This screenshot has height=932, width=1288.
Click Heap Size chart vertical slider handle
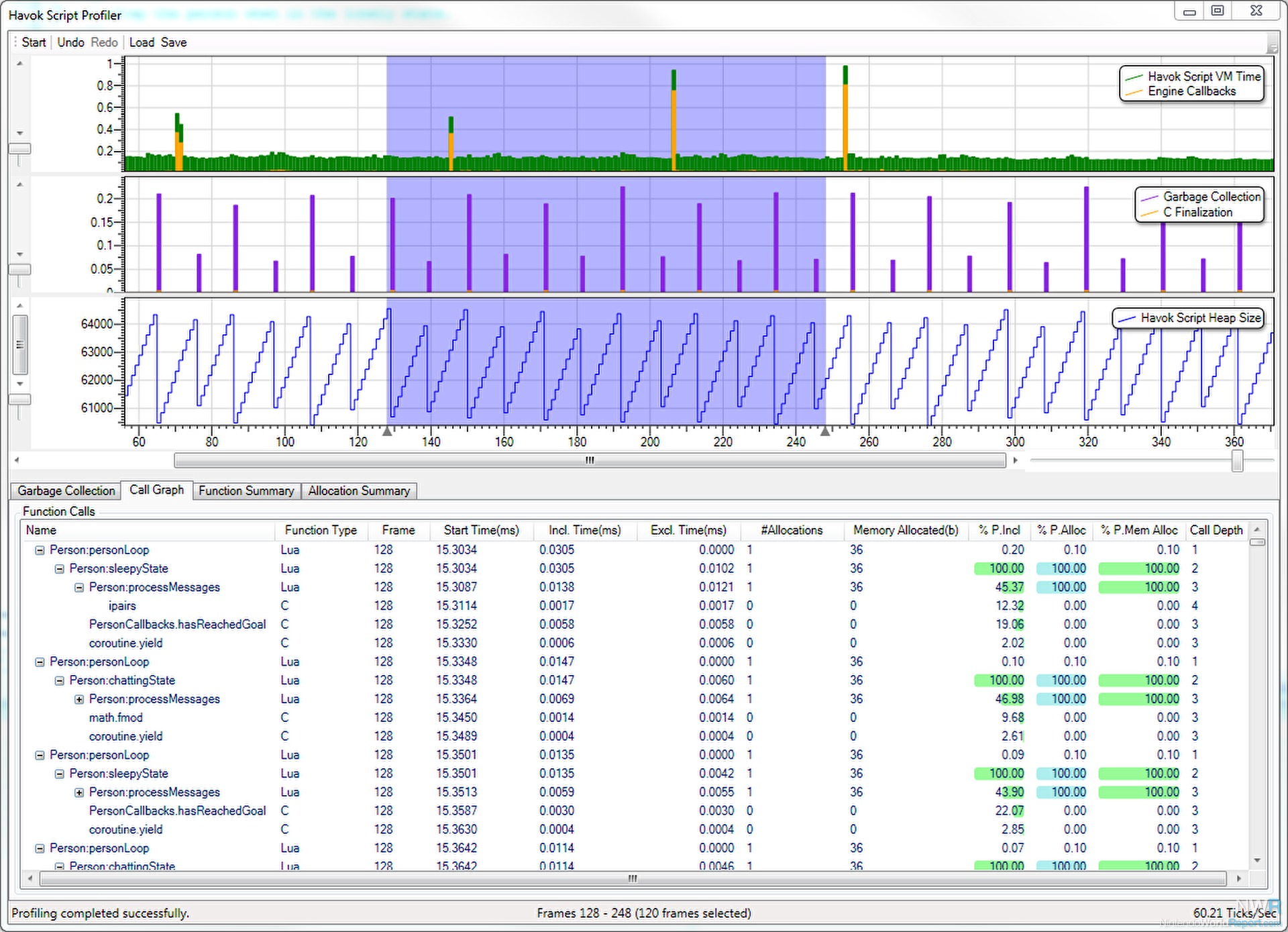click(19, 399)
